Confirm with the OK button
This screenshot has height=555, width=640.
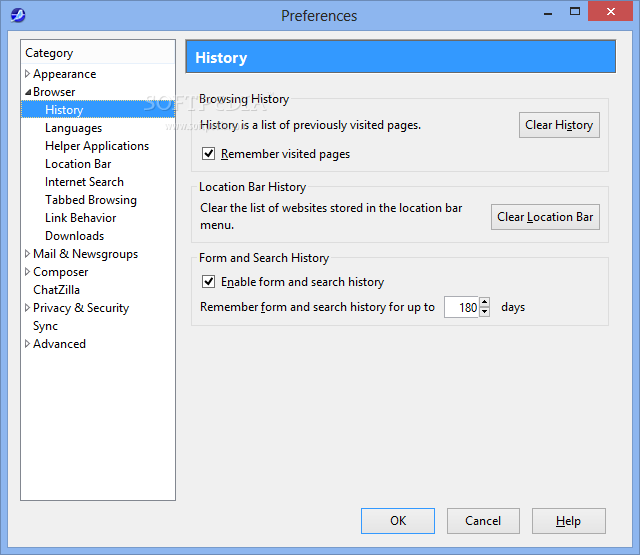tap(398, 521)
